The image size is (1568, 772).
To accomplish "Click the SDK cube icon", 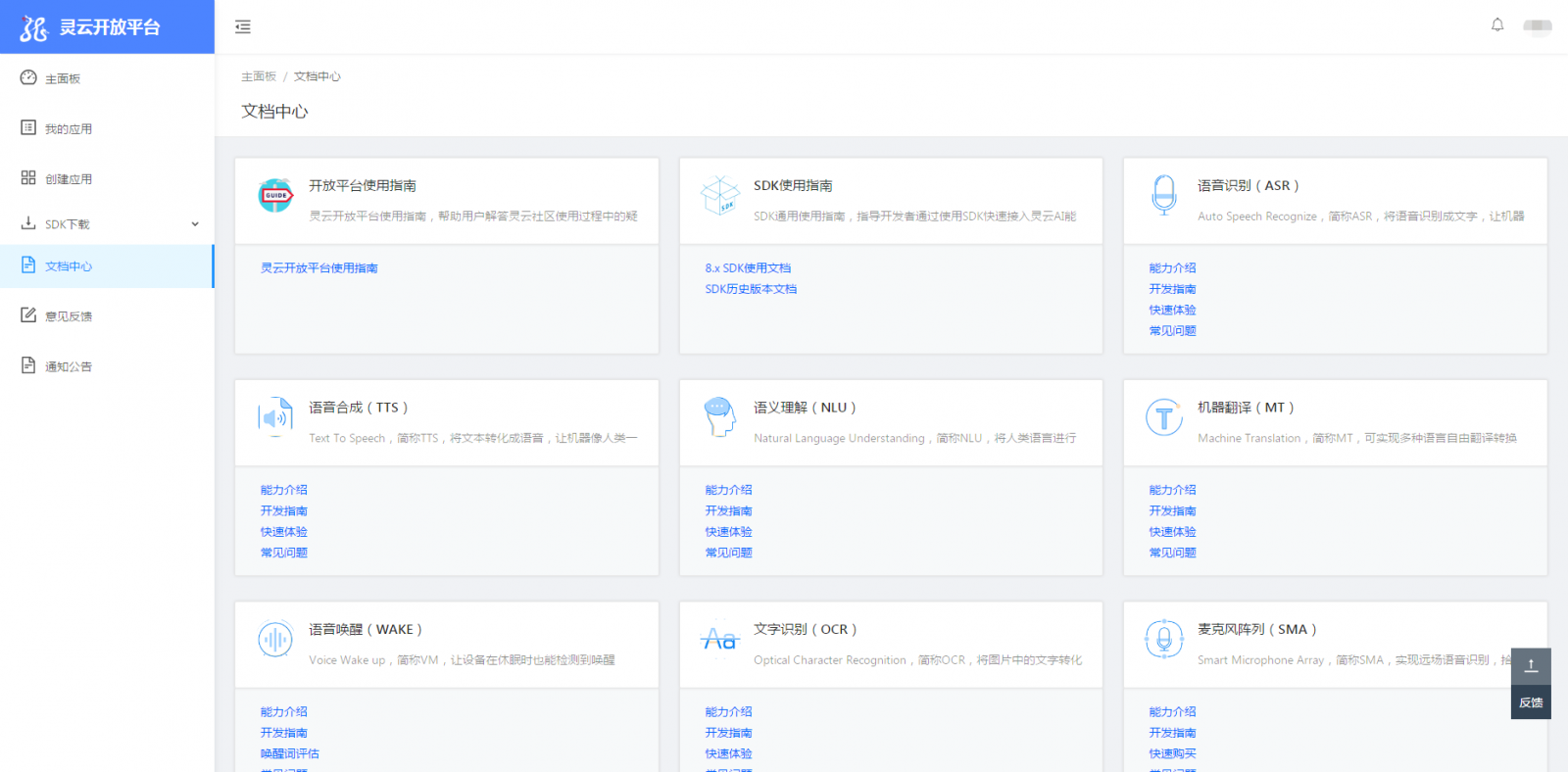I will (720, 195).
